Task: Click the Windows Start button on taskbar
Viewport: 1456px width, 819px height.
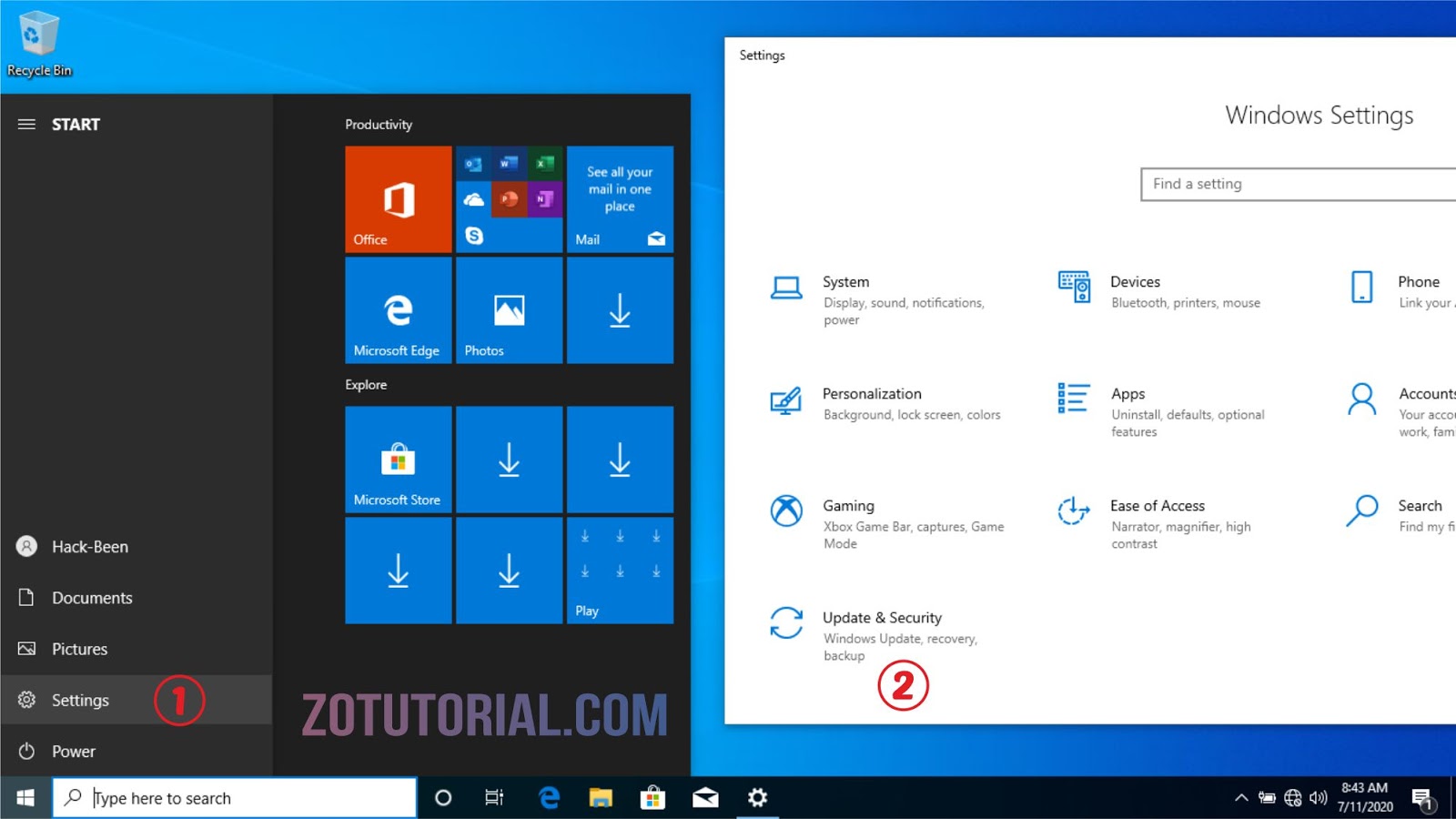Action: 25,798
